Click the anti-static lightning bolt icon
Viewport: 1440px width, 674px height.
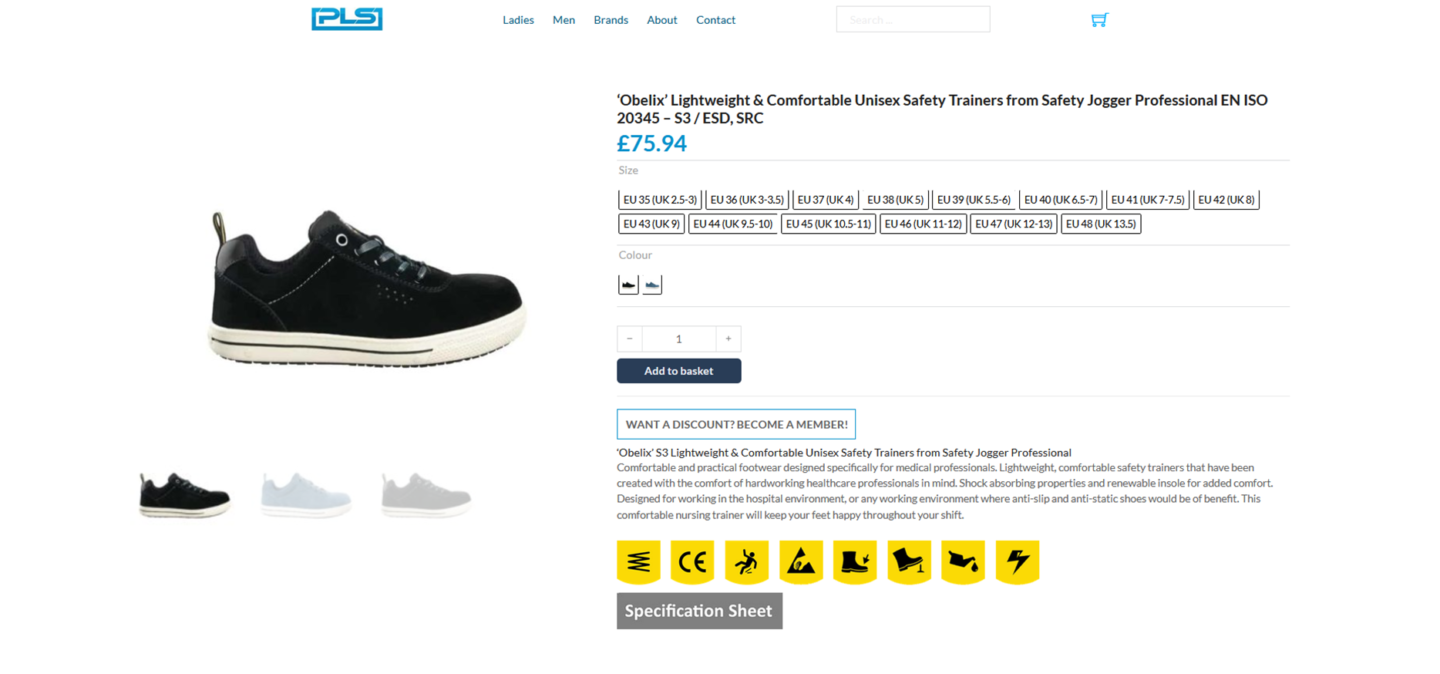(1017, 561)
